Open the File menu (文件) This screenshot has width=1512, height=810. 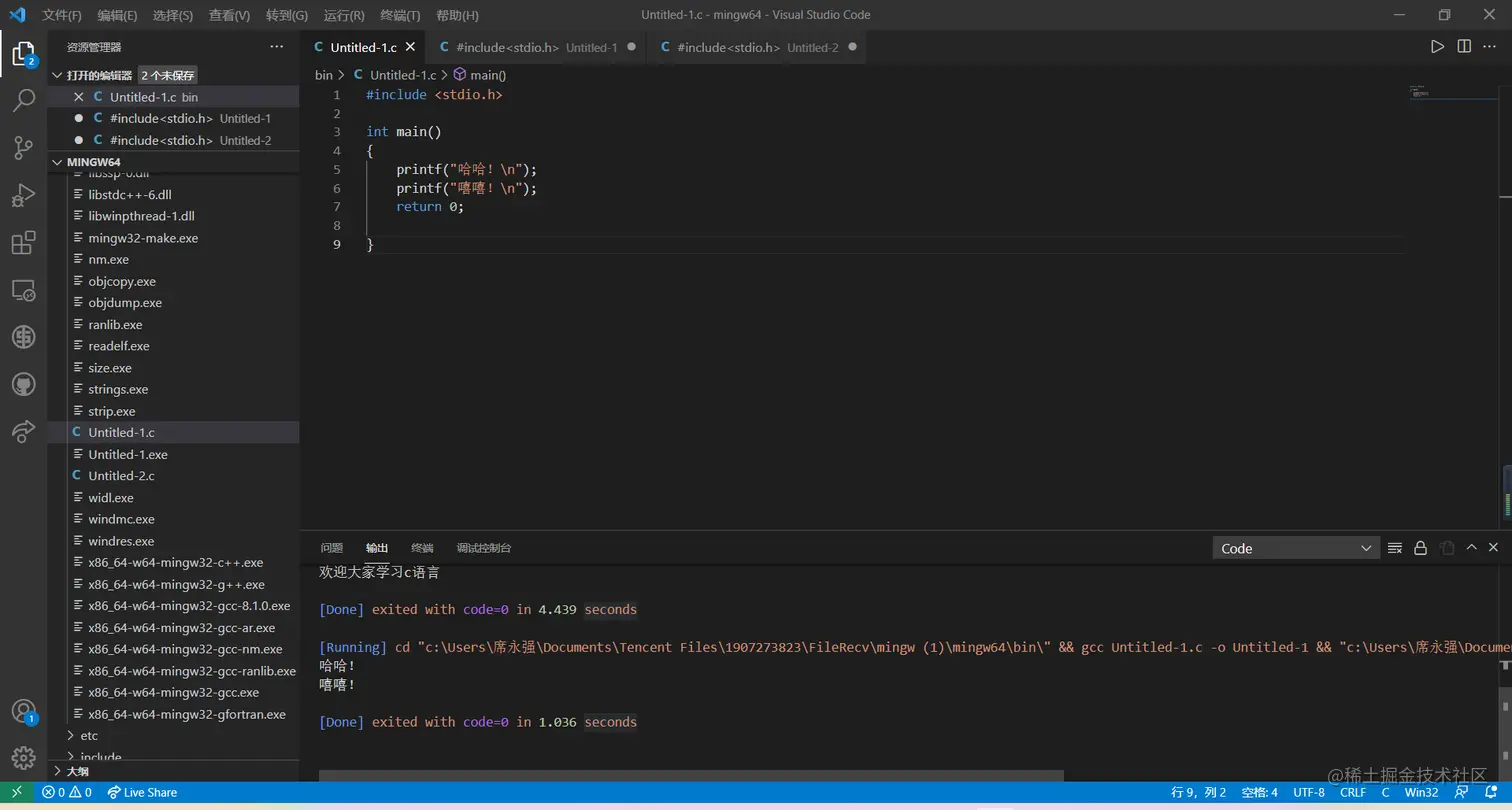[62, 16]
